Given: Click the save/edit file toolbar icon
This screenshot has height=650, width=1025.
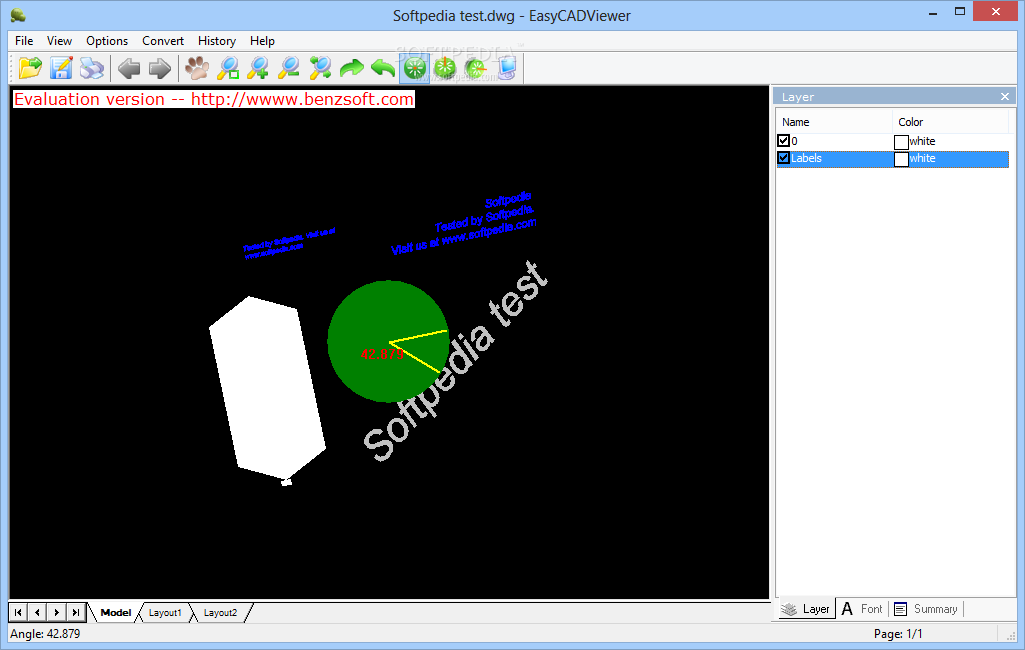Looking at the screenshot, I should pyautogui.click(x=61, y=68).
